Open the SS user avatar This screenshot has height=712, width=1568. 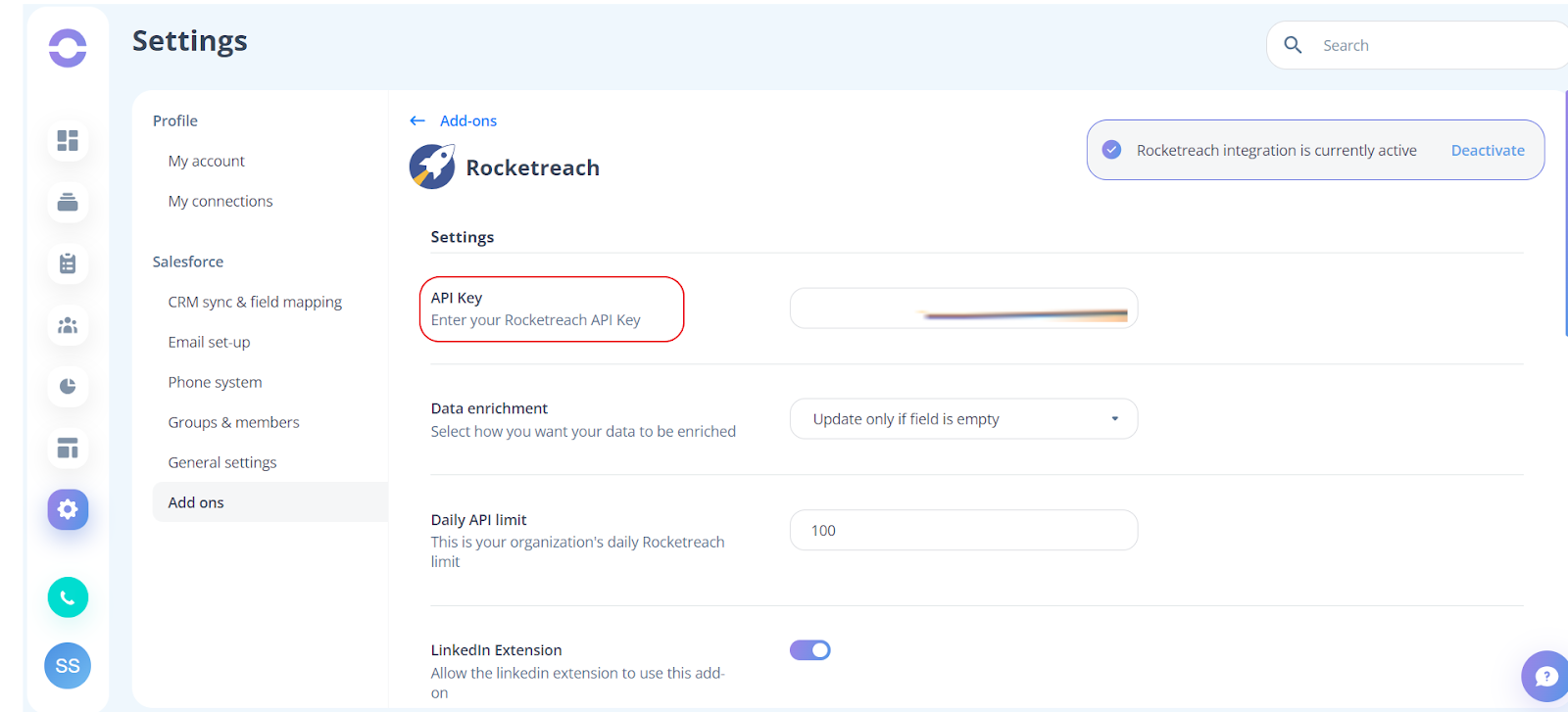(68, 666)
